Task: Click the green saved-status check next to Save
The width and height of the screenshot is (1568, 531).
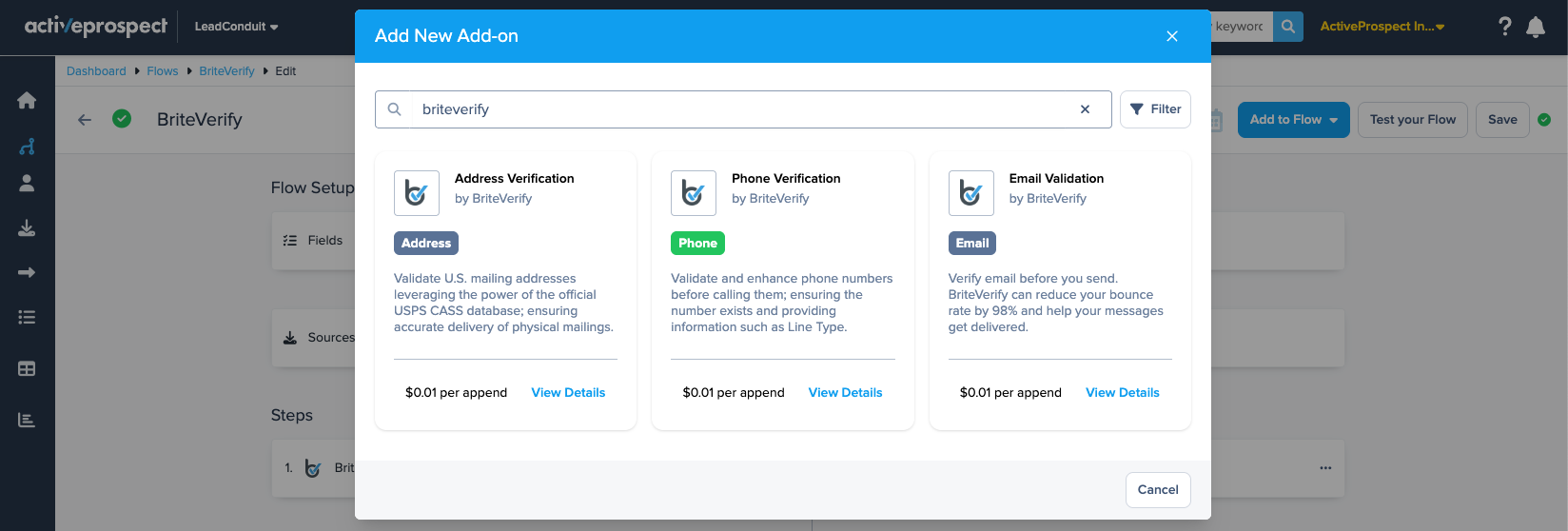Action: 1544,120
